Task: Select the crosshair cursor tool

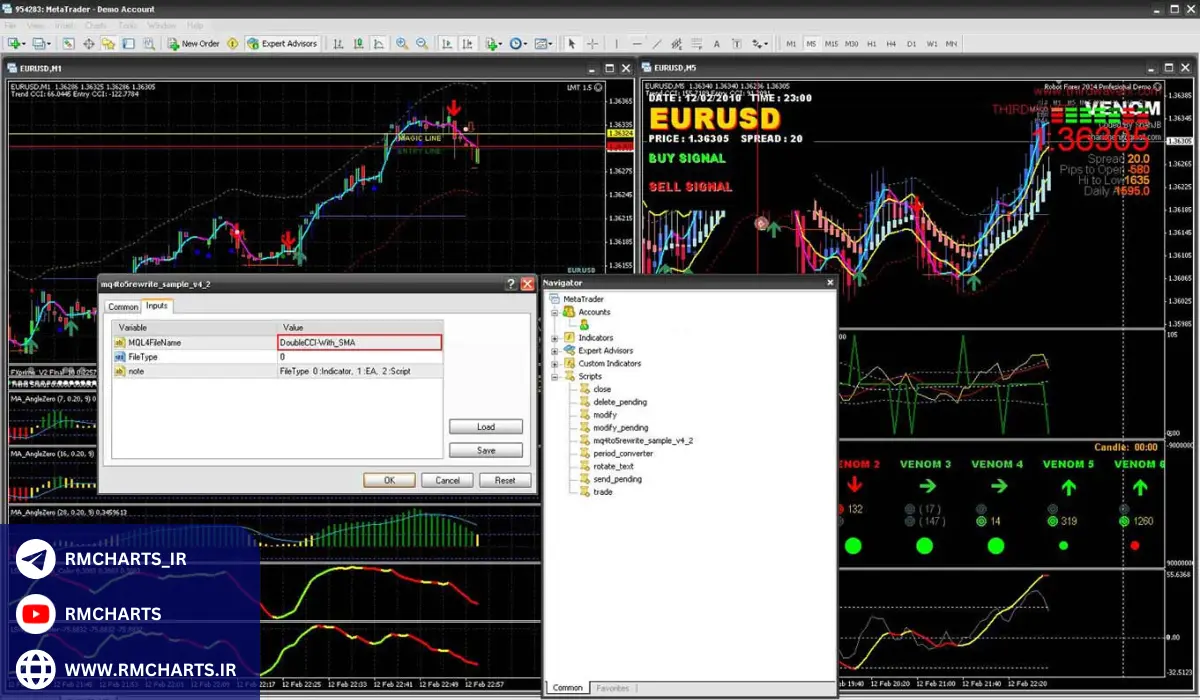Action: (592, 44)
